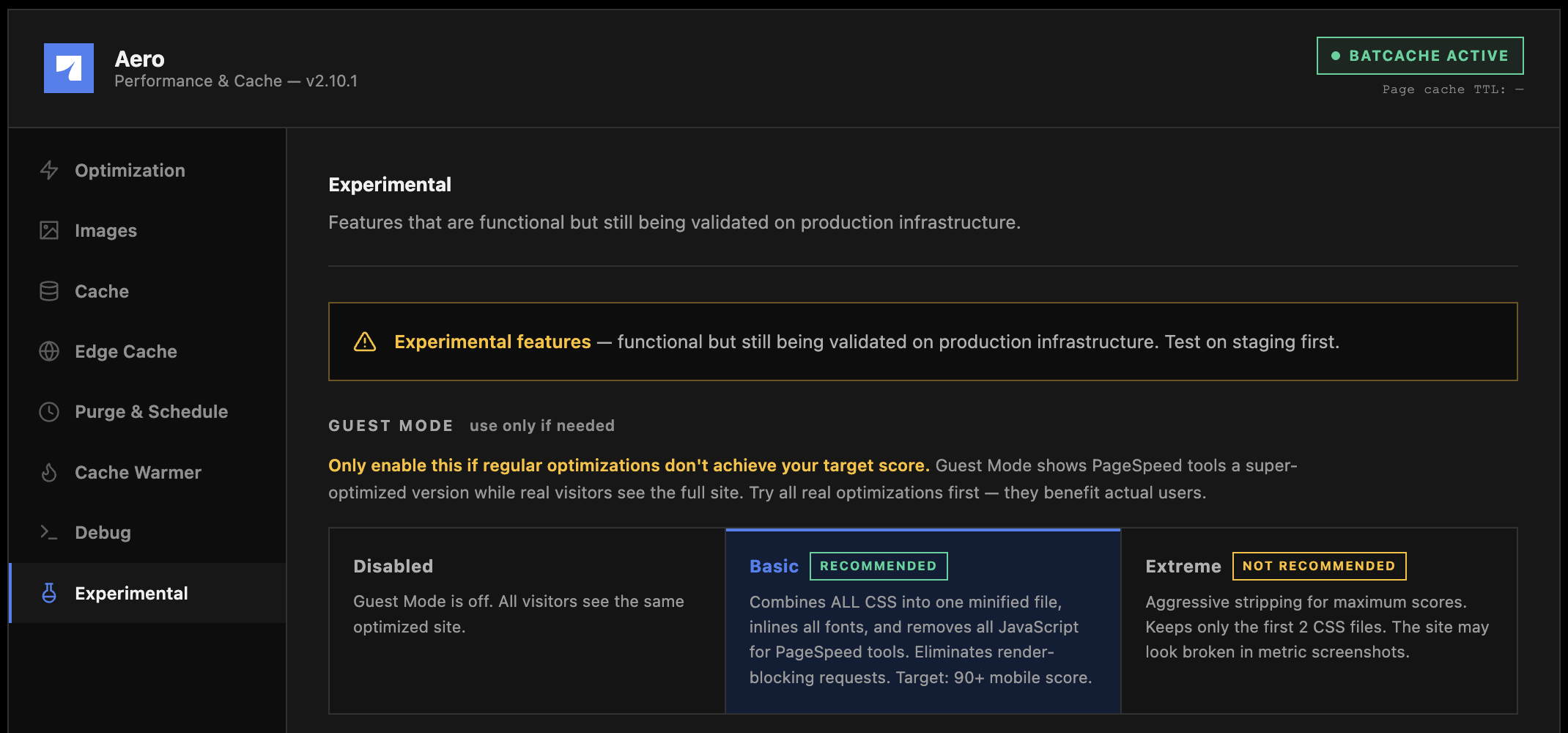Viewport: 1568px width, 733px height.
Task: Click the Cache Warmer flame icon
Action: (49, 472)
